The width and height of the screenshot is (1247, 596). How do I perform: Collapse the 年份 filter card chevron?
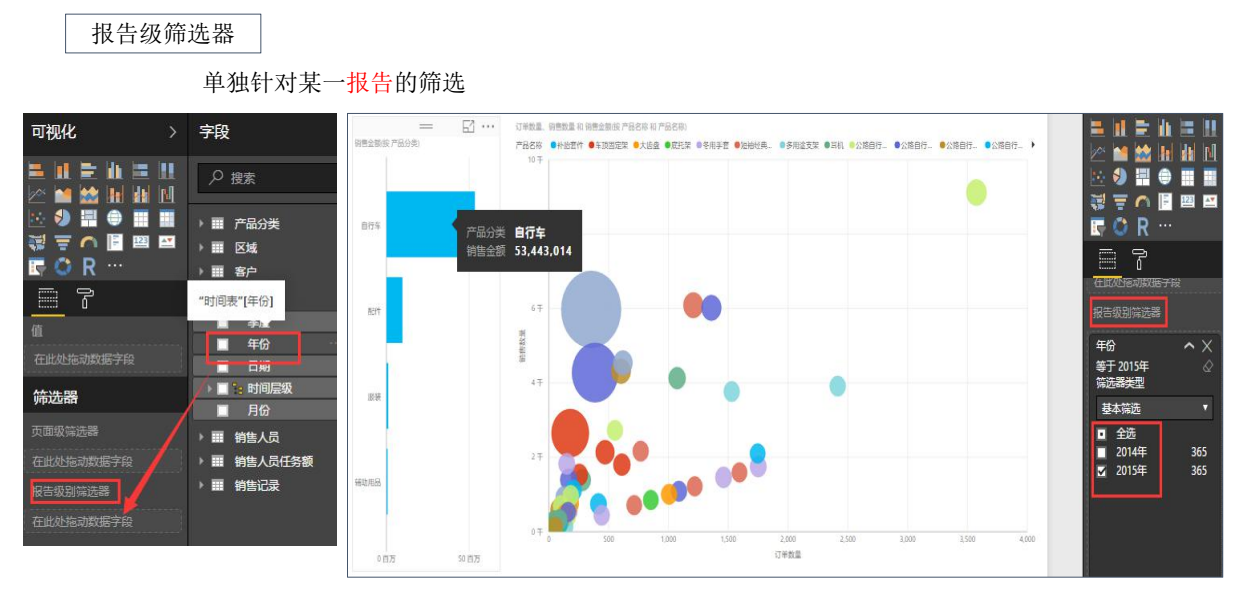point(1188,346)
